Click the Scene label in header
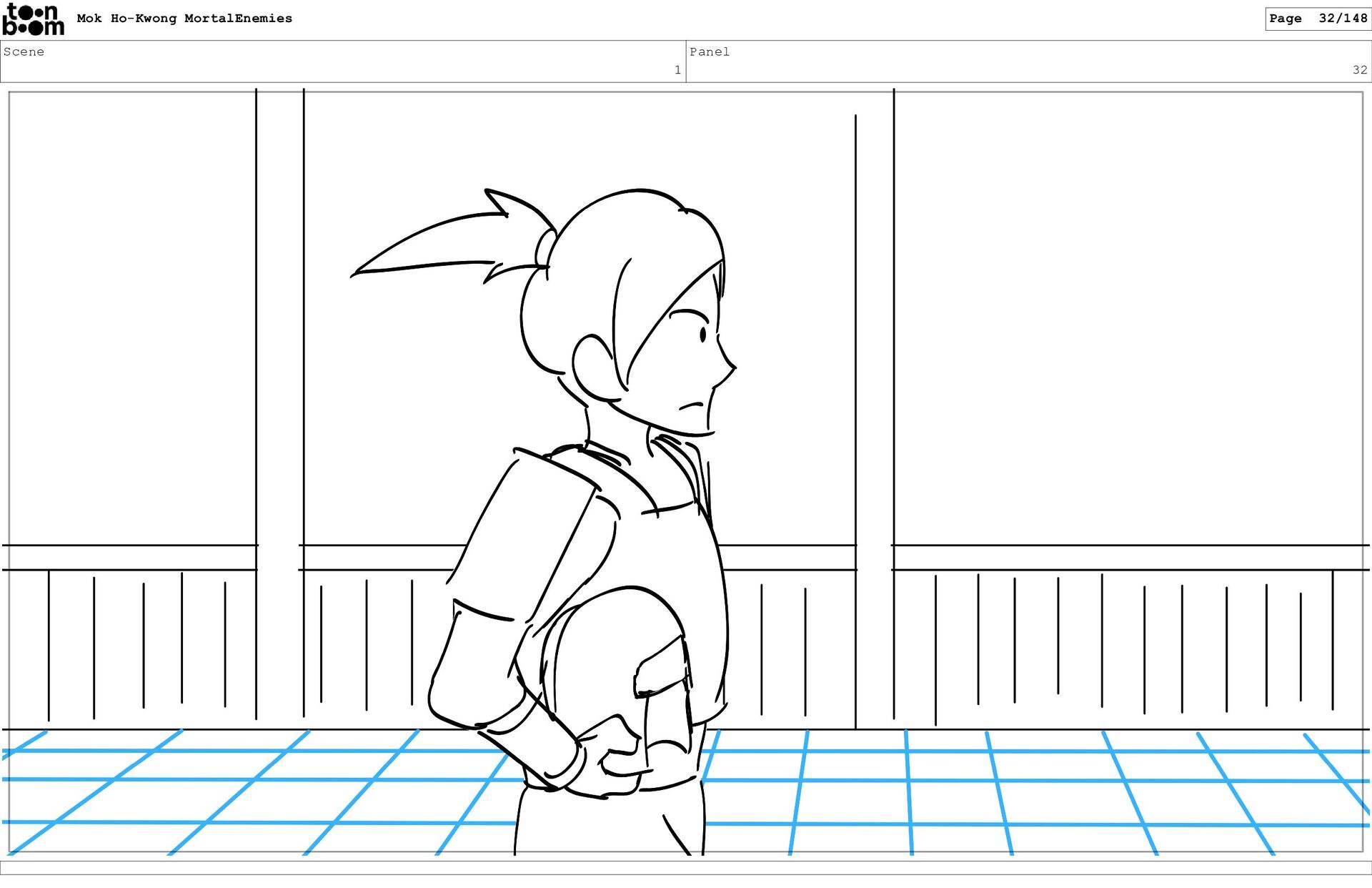 [24, 51]
